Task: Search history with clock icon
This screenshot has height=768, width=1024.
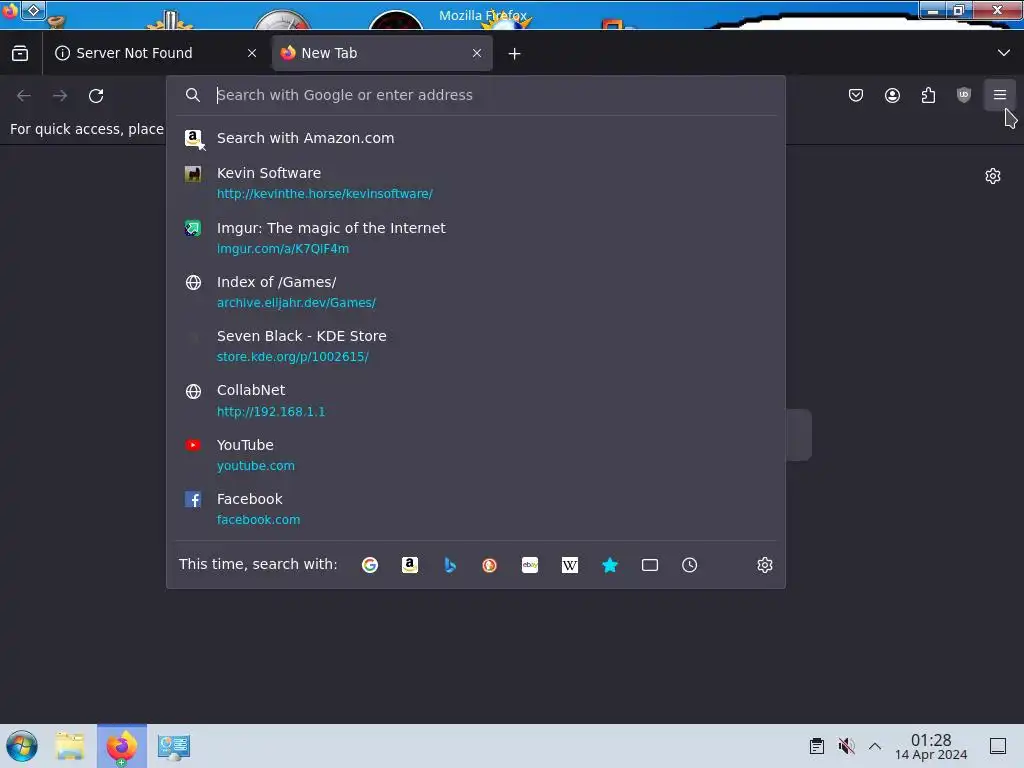Action: (x=690, y=565)
